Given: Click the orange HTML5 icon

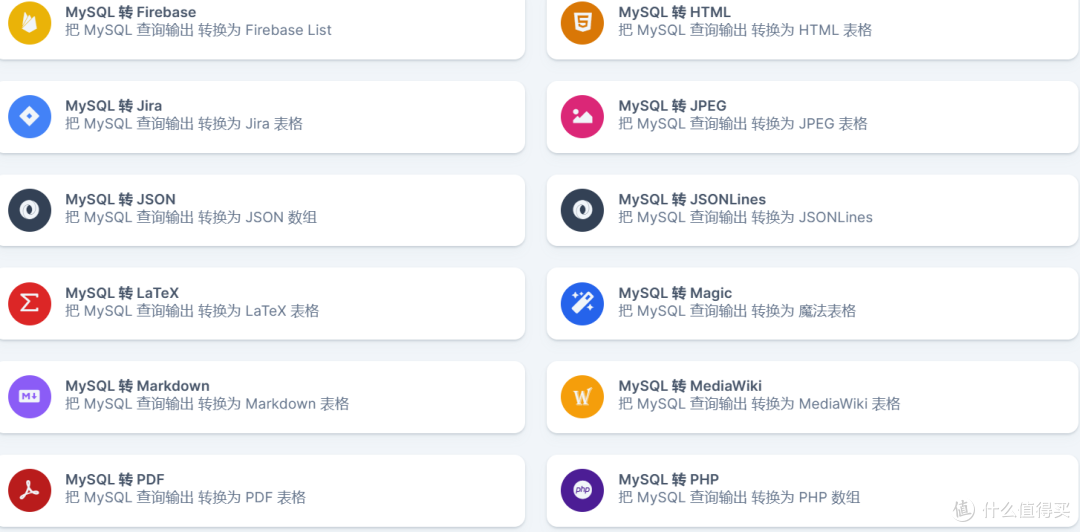Looking at the screenshot, I should pyautogui.click(x=582, y=23).
